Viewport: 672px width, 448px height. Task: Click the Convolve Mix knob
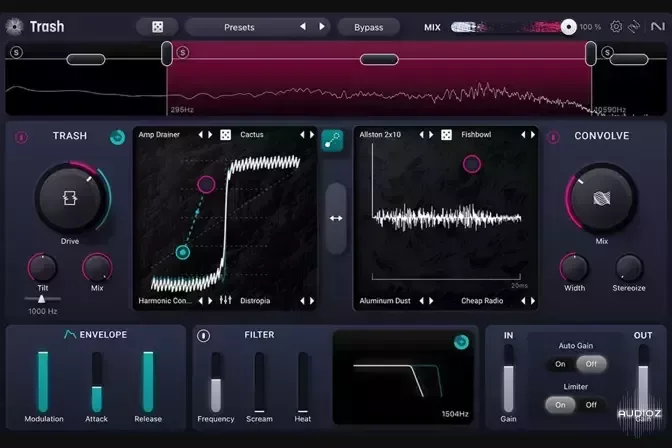pyautogui.click(x=602, y=198)
